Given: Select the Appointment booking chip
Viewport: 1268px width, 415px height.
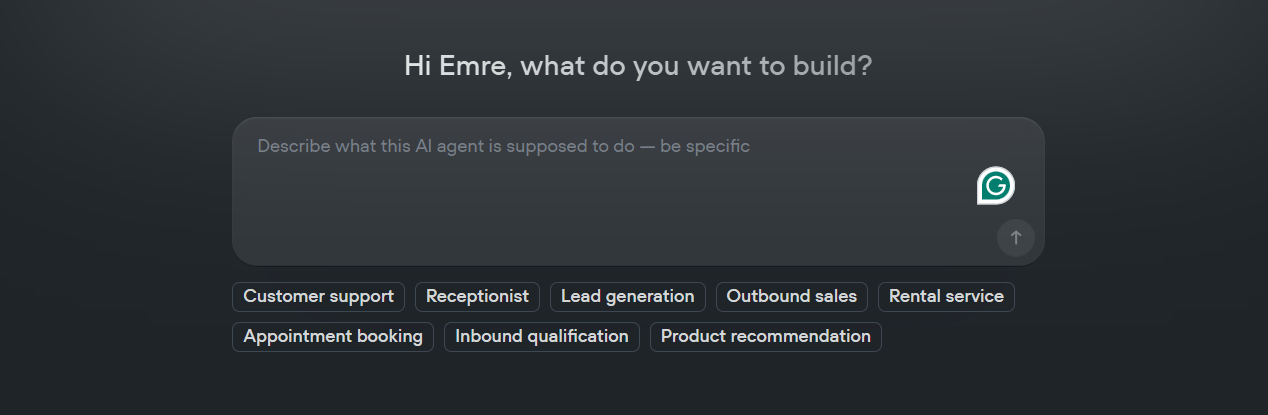Looking at the screenshot, I should (x=333, y=337).
